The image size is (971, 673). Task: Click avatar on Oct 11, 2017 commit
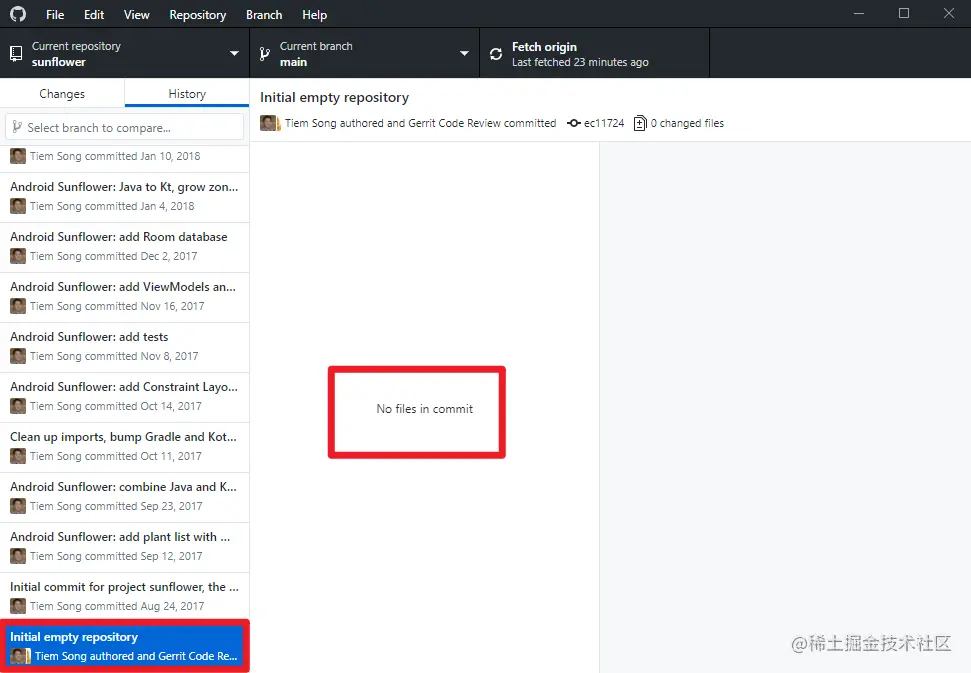coord(18,457)
